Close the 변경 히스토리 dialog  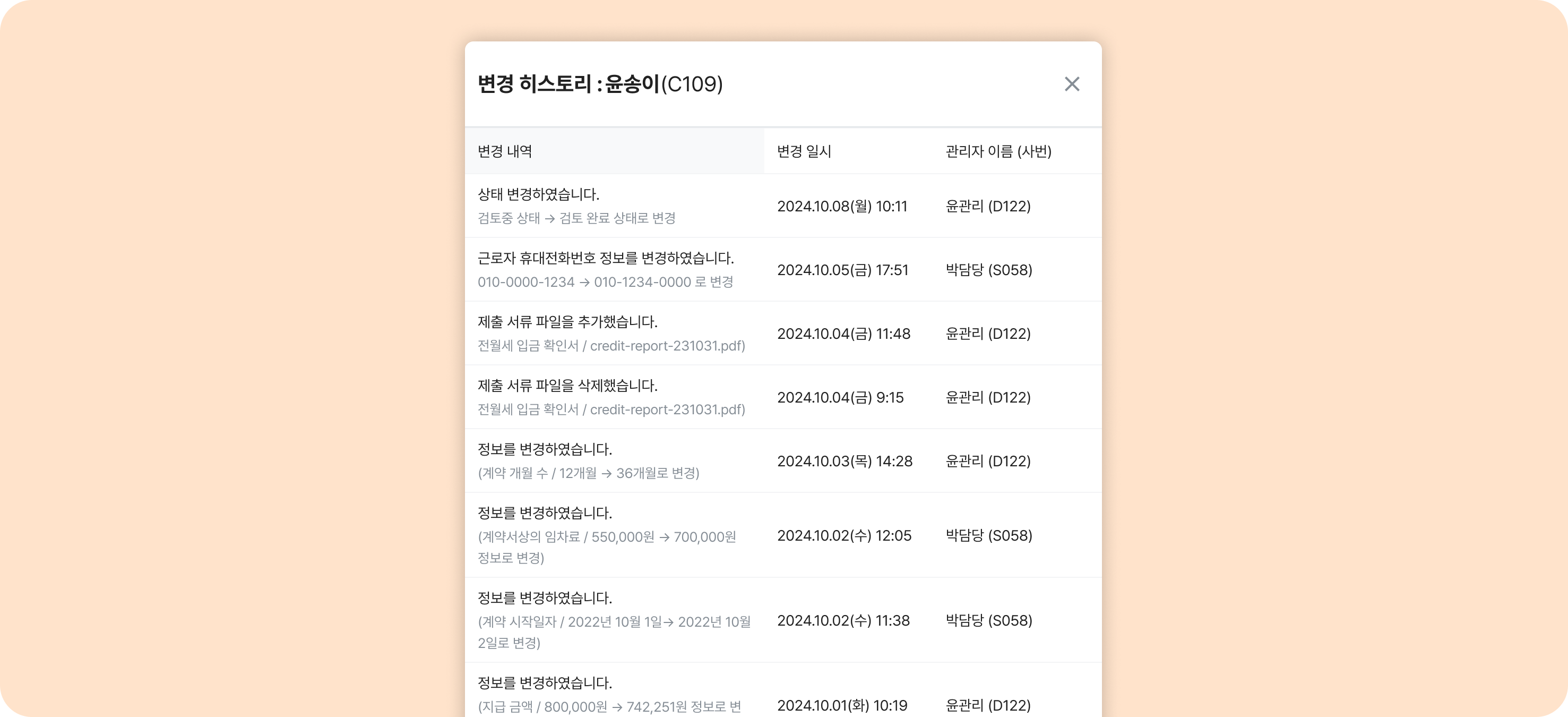(1071, 84)
